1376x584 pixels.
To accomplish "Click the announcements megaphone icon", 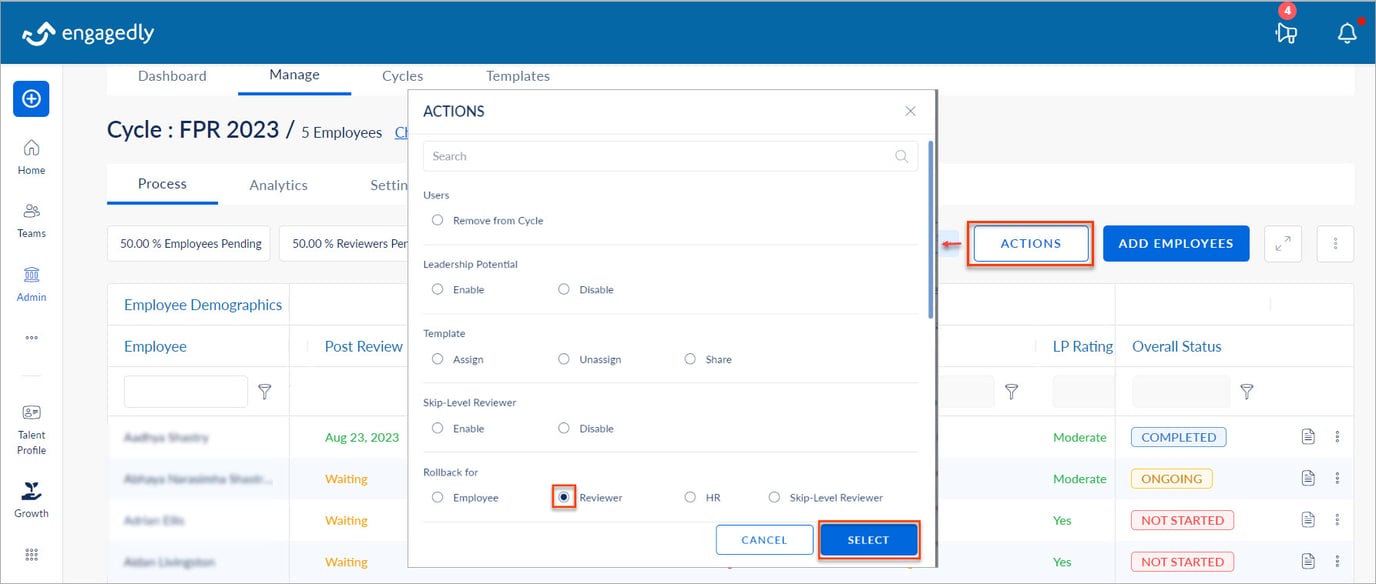I will click(x=1286, y=33).
